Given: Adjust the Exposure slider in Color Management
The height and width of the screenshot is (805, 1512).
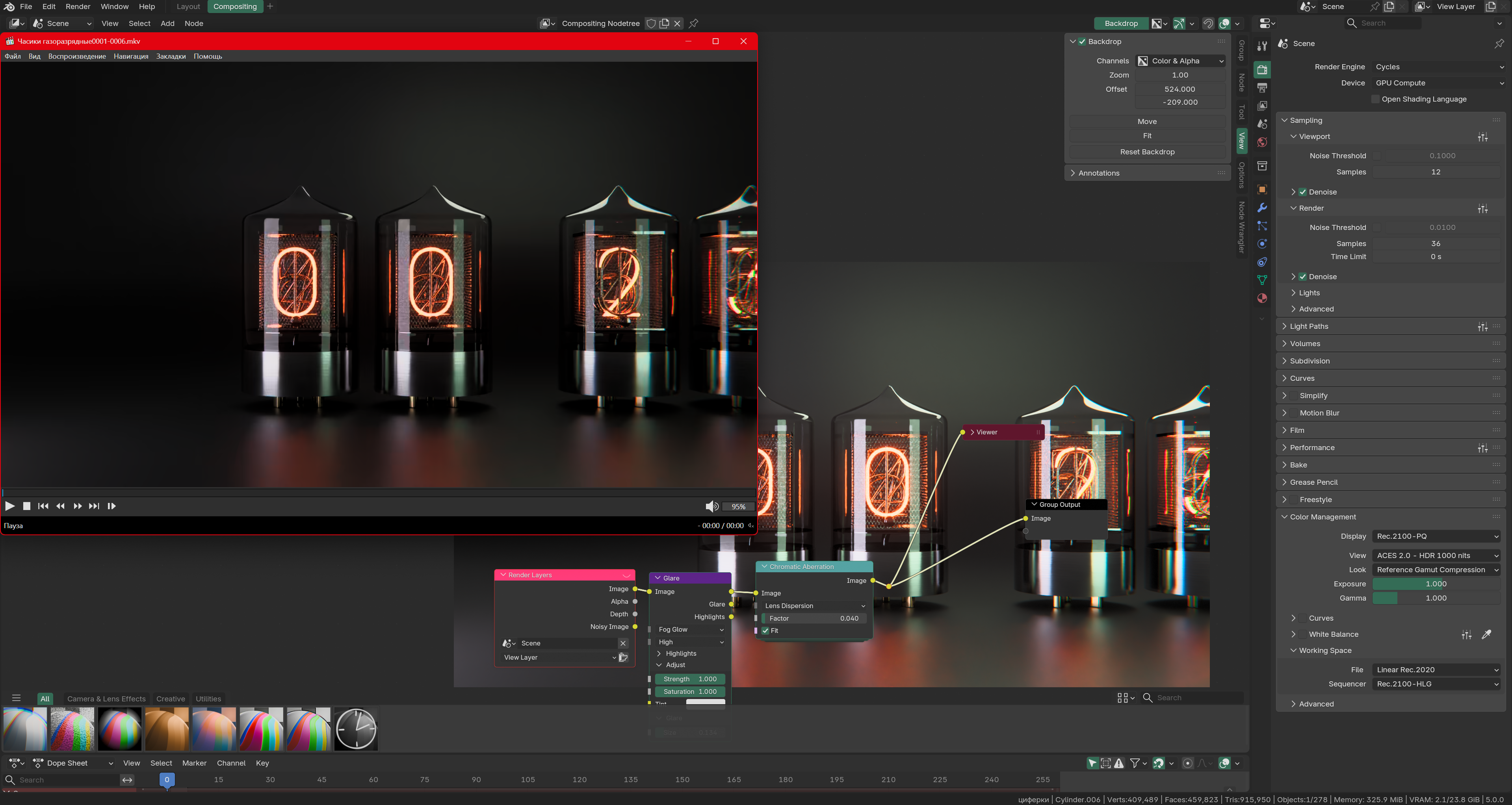Looking at the screenshot, I should click(x=1436, y=584).
